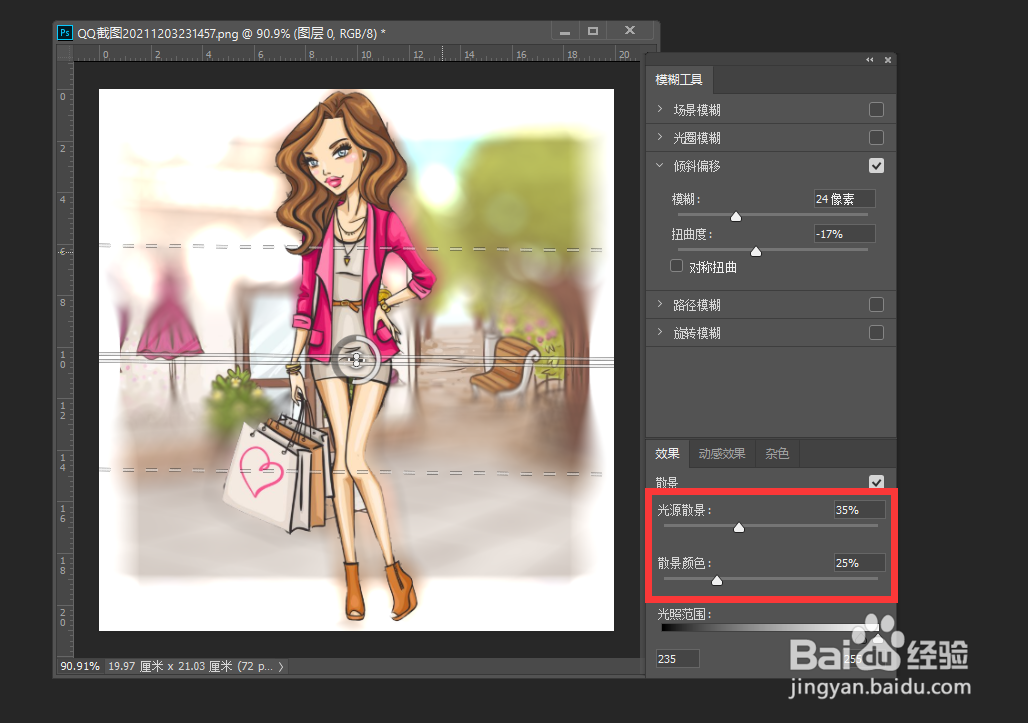Open the status bar arrow menu
Screen dimensions: 1028x723
[281, 667]
